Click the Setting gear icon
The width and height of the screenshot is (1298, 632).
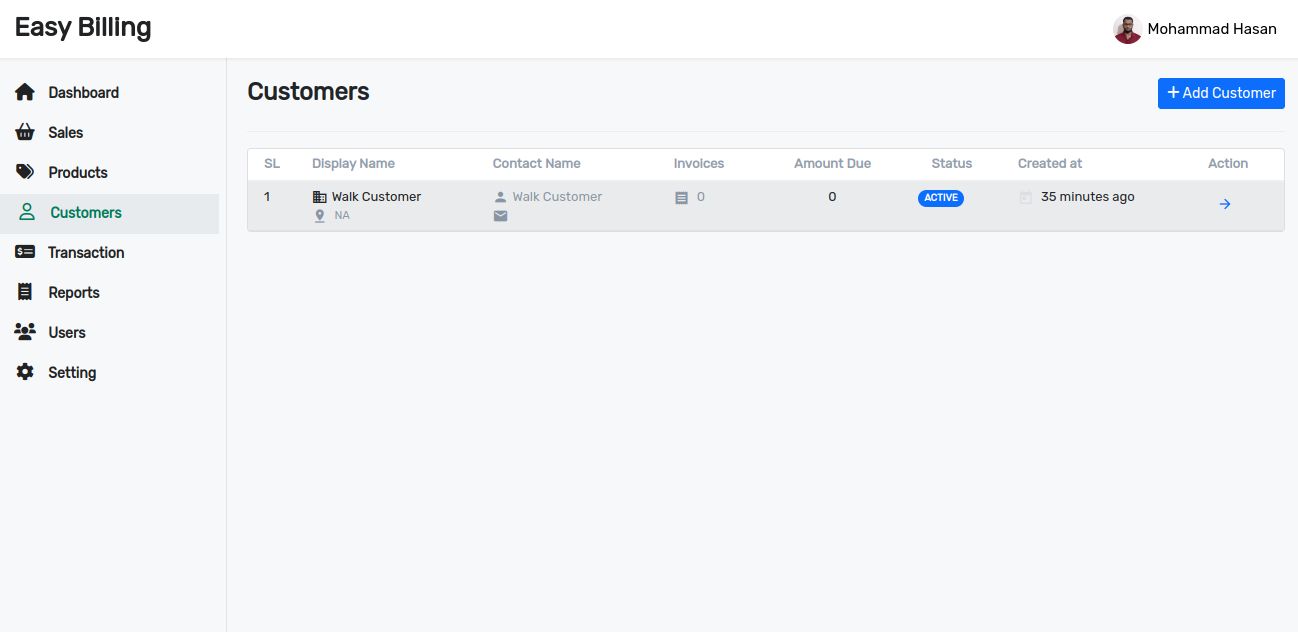[25, 372]
